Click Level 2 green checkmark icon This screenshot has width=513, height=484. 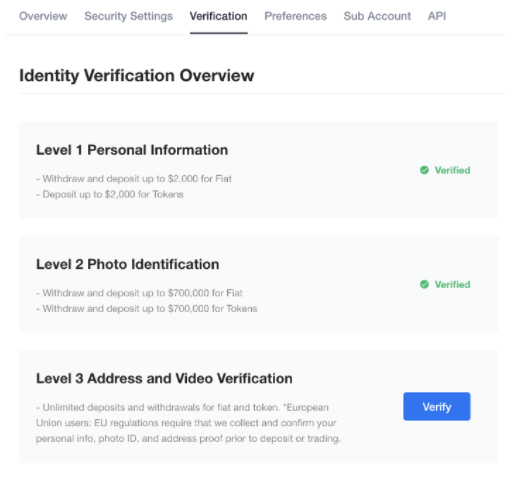[x=424, y=284]
